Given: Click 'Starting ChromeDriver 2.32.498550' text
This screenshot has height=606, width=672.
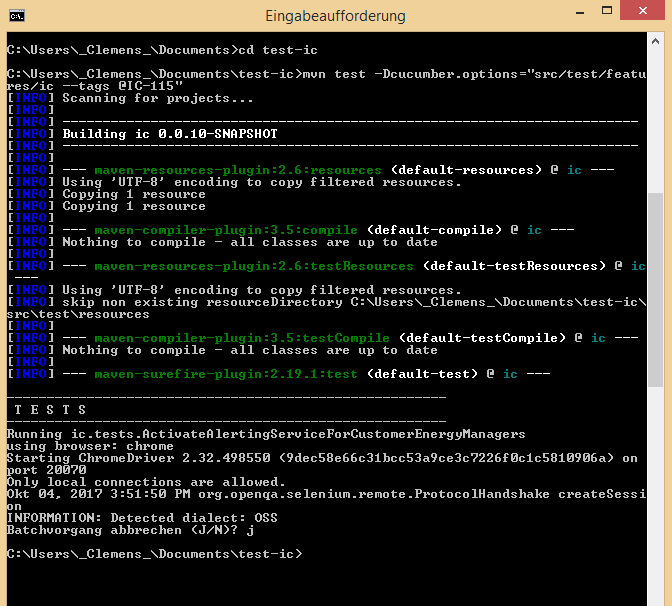Looking at the screenshot, I should point(138,458).
